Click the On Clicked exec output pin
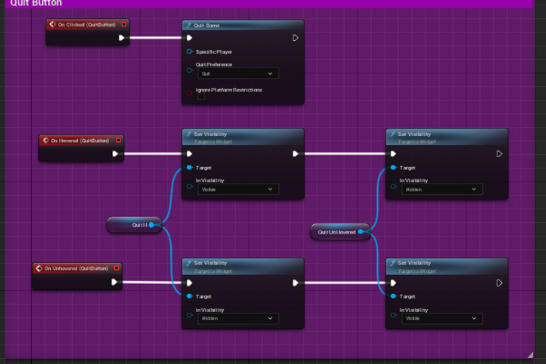The width and height of the screenshot is (546, 364). (121, 38)
